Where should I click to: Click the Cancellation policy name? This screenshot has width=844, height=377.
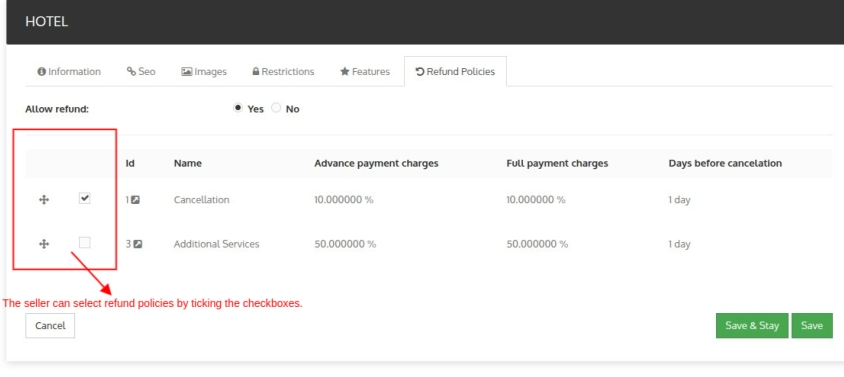coord(201,200)
